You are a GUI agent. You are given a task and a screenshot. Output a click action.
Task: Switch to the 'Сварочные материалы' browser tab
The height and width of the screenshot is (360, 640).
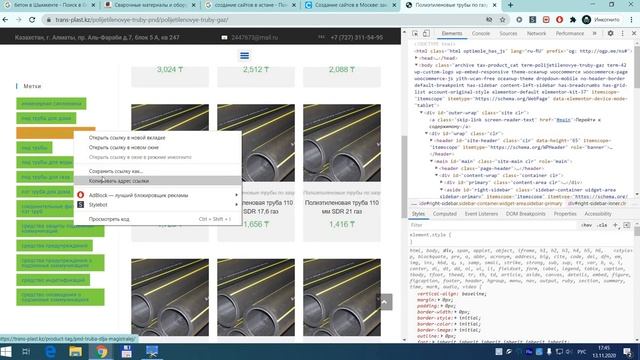[x=149, y=5]
